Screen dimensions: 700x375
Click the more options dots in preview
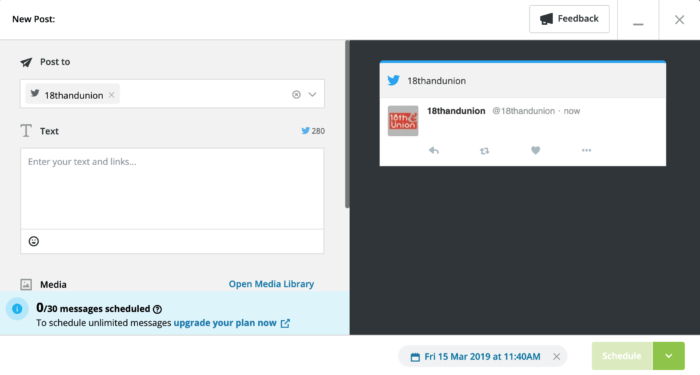pos(586,150)
